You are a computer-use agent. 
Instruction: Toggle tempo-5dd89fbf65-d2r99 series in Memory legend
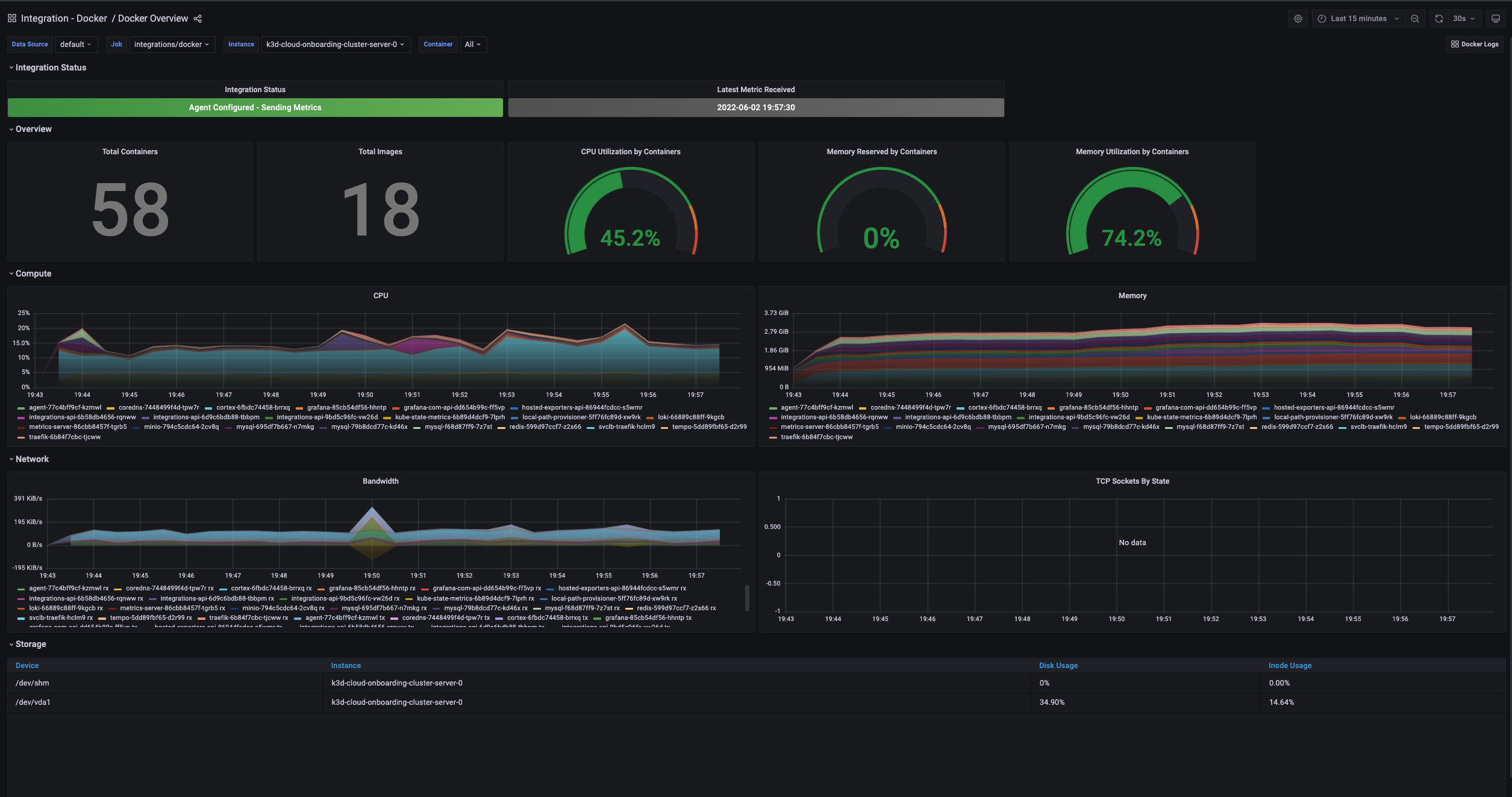tap(1461, 427)
